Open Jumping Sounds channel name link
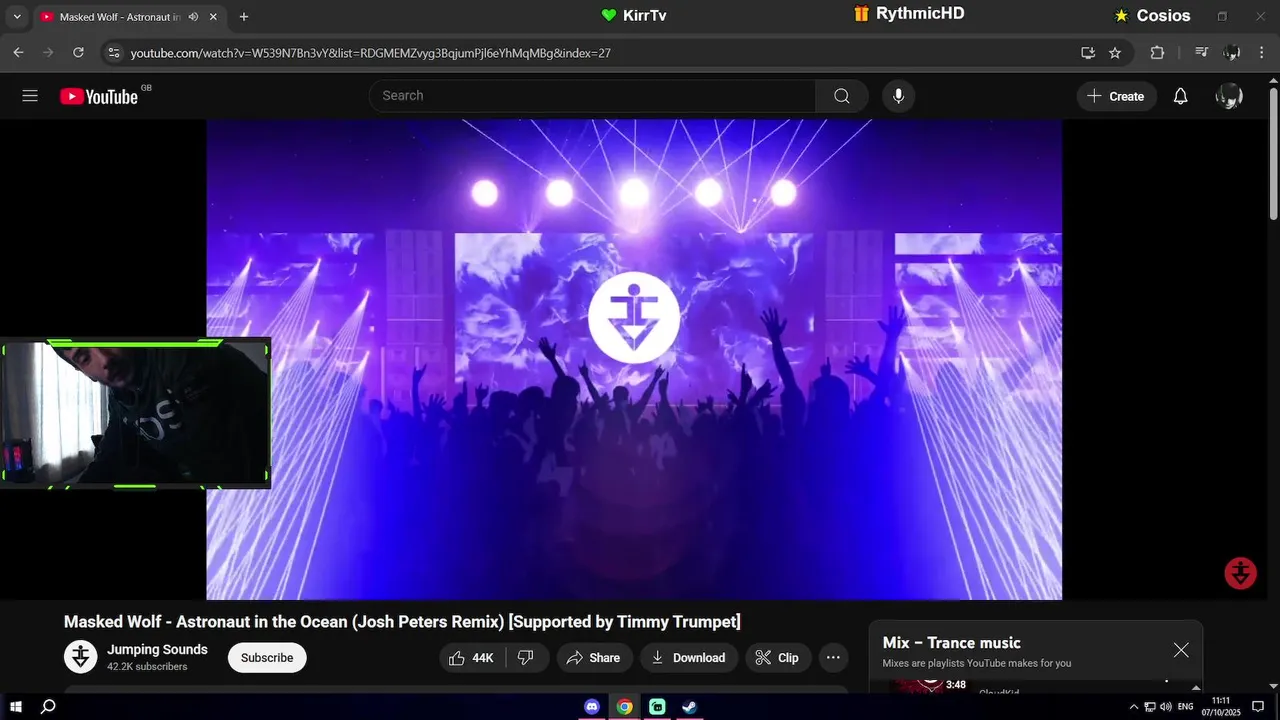Screen dimensions: 1280x720 [x=157, y=649]
